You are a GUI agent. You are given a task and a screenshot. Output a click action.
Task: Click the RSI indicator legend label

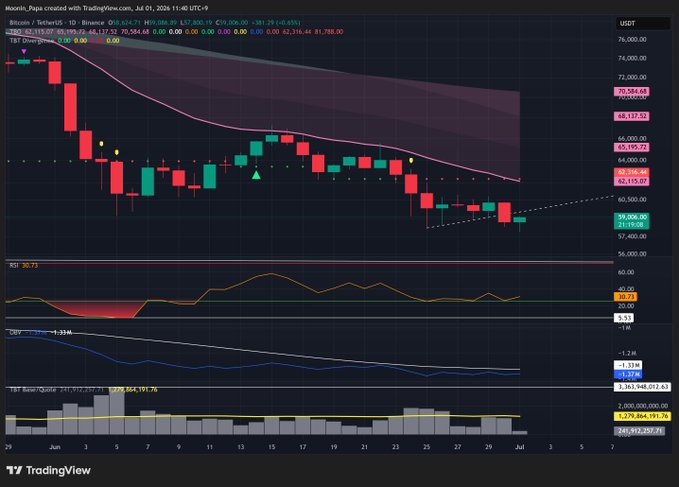point(14,265)
